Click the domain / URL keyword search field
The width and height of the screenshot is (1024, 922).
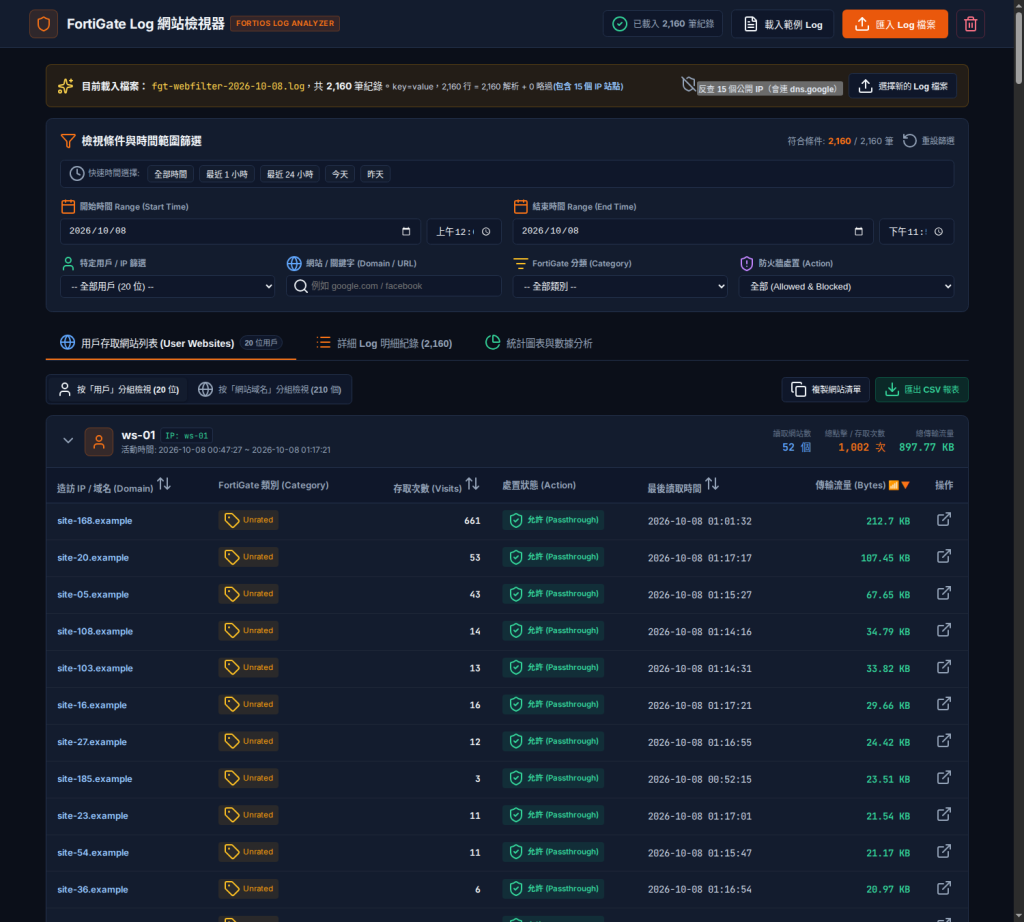[x=394, y=286]
